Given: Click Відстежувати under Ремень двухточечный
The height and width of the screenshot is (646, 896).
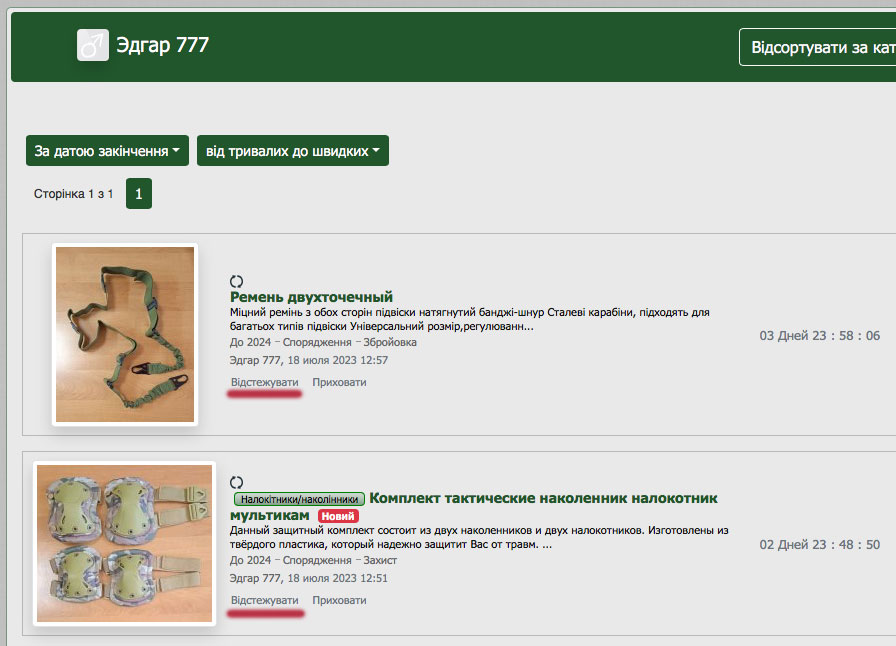Looking at the screenshot, I should click(265, 382).
